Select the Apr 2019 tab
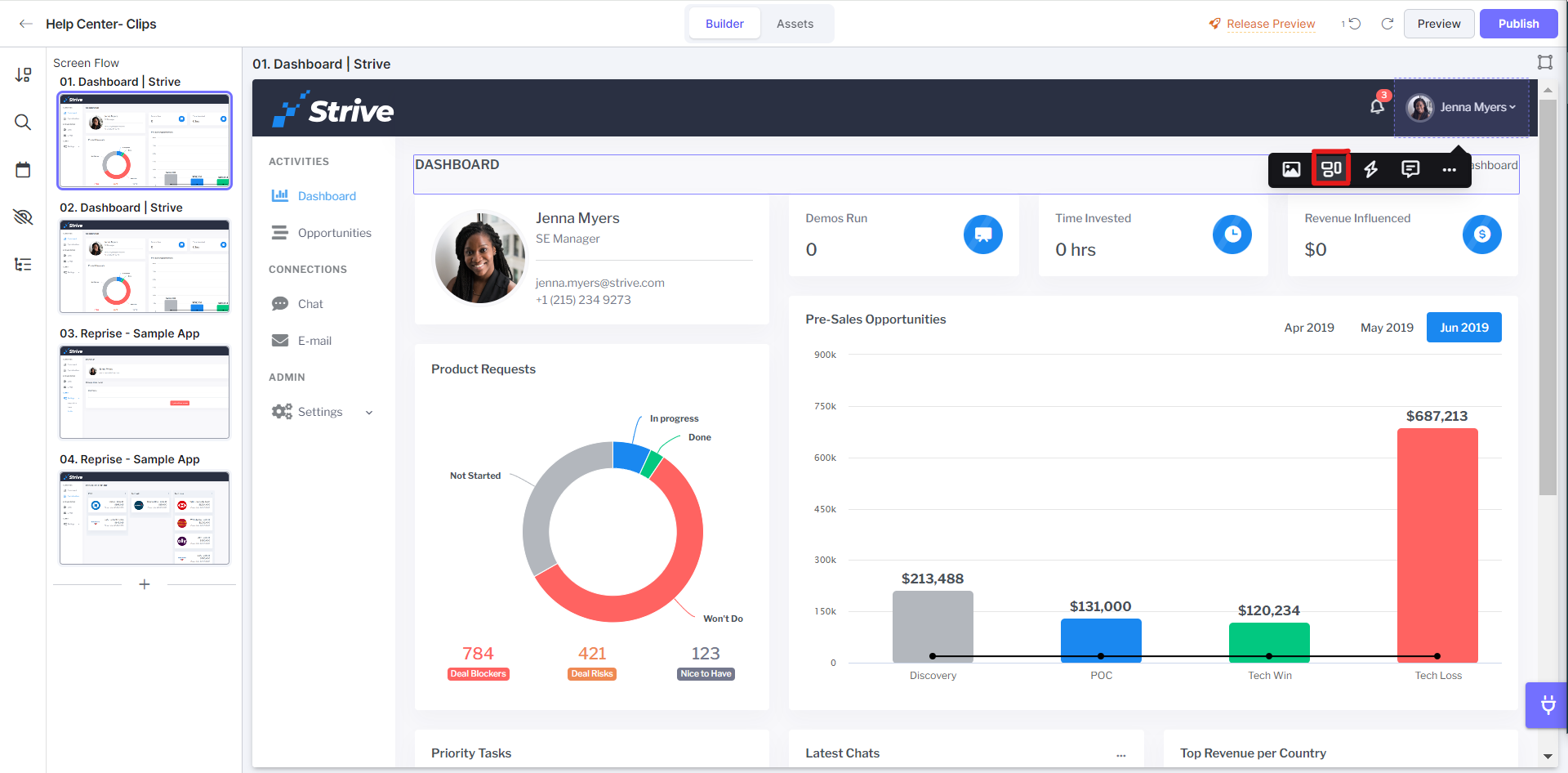1568x773 pixels. tap(1309, 328)
